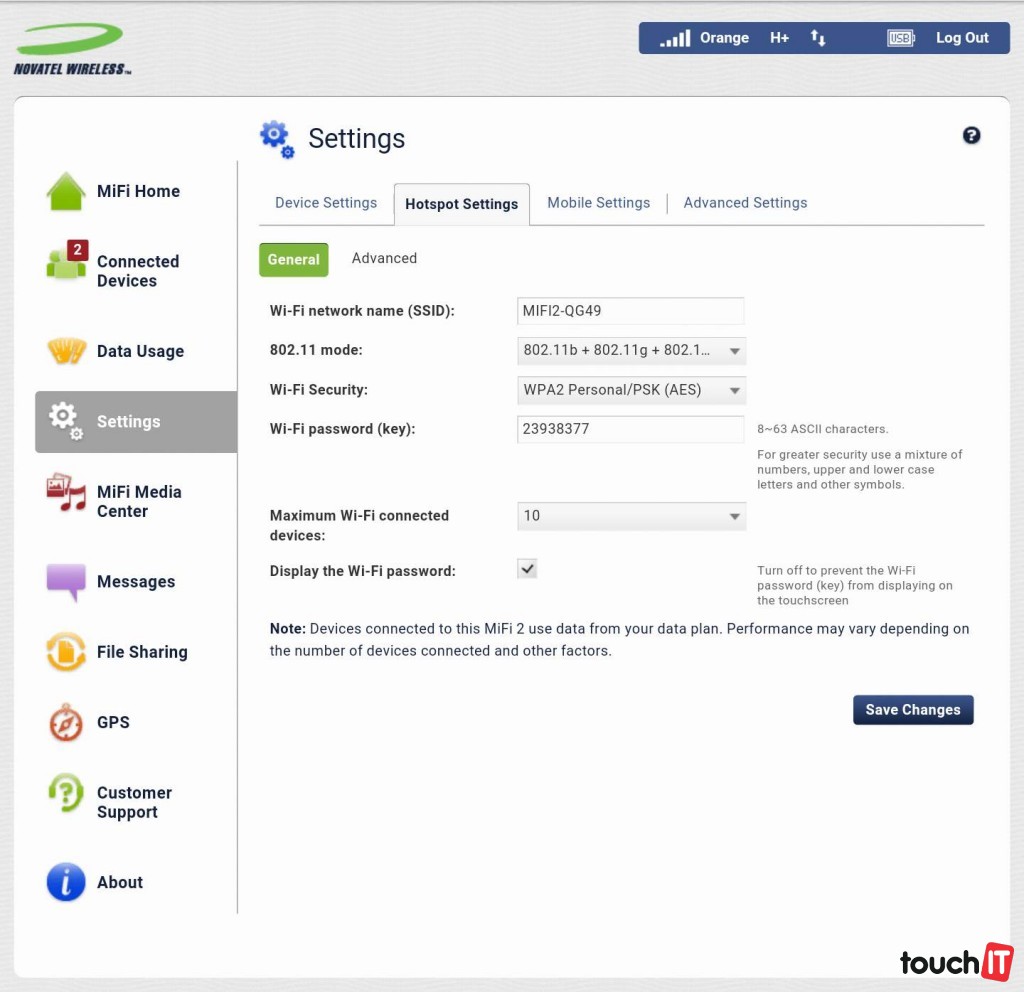
Task: Open the GPS compass icon
Action: click(x=66, y=722)
